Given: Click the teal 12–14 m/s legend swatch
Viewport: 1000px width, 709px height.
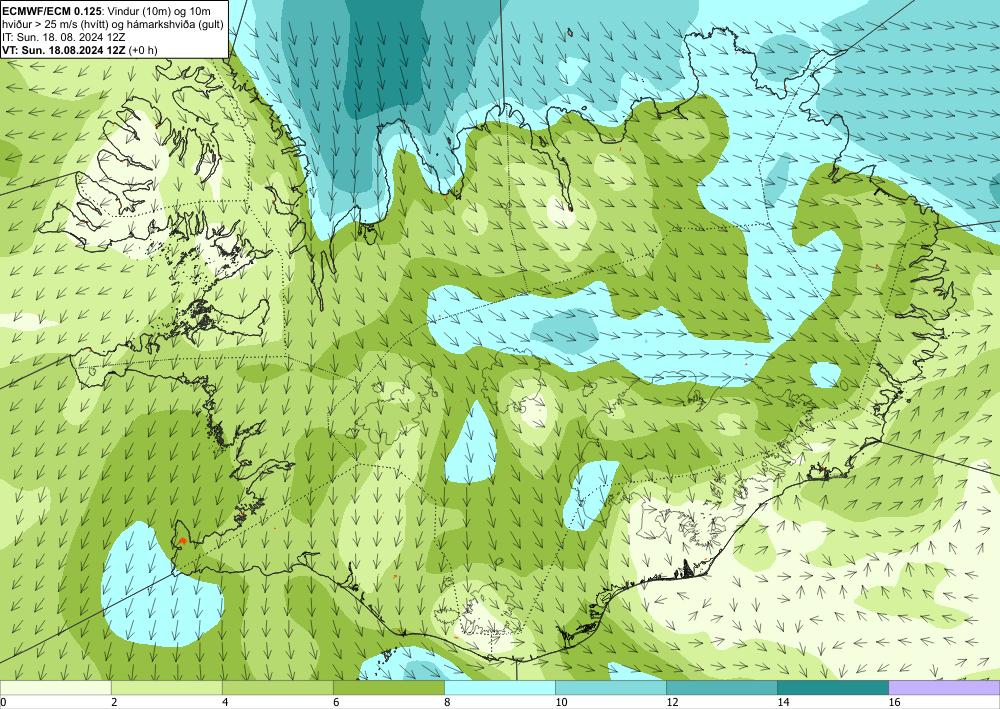Looking at the screenshot, I should [x=721, y=687].
